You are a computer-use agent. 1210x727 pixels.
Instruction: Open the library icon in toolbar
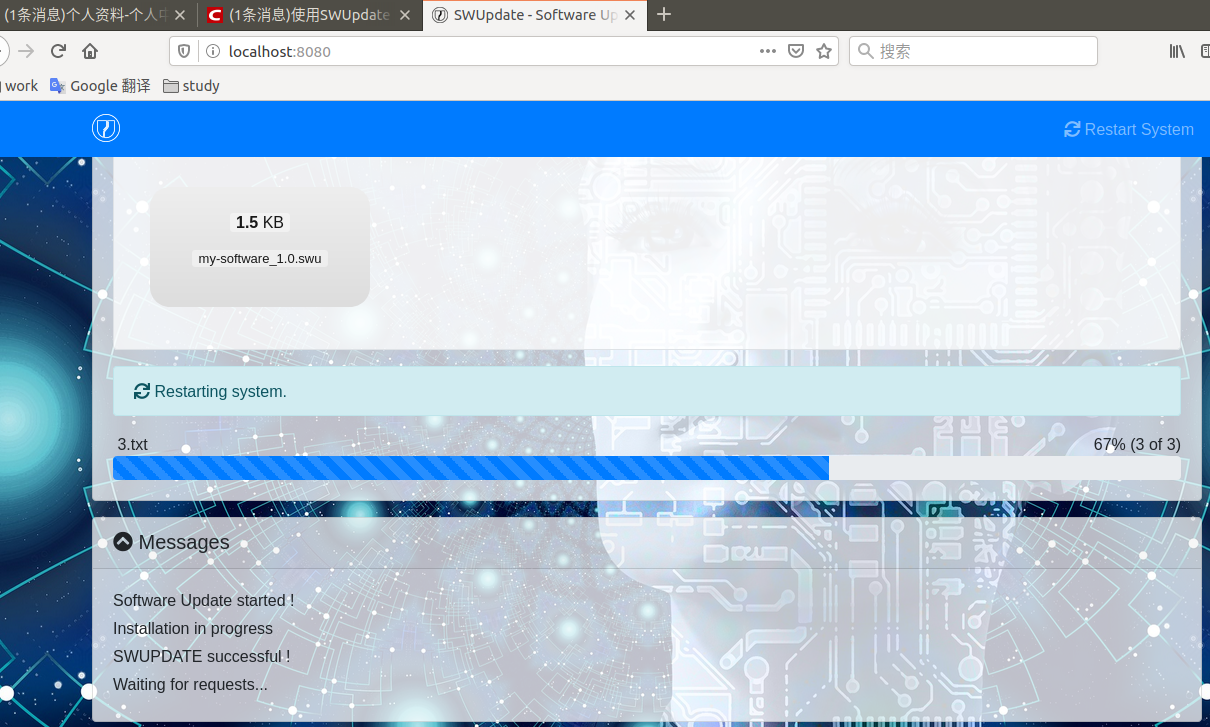tap(1177, 51)
